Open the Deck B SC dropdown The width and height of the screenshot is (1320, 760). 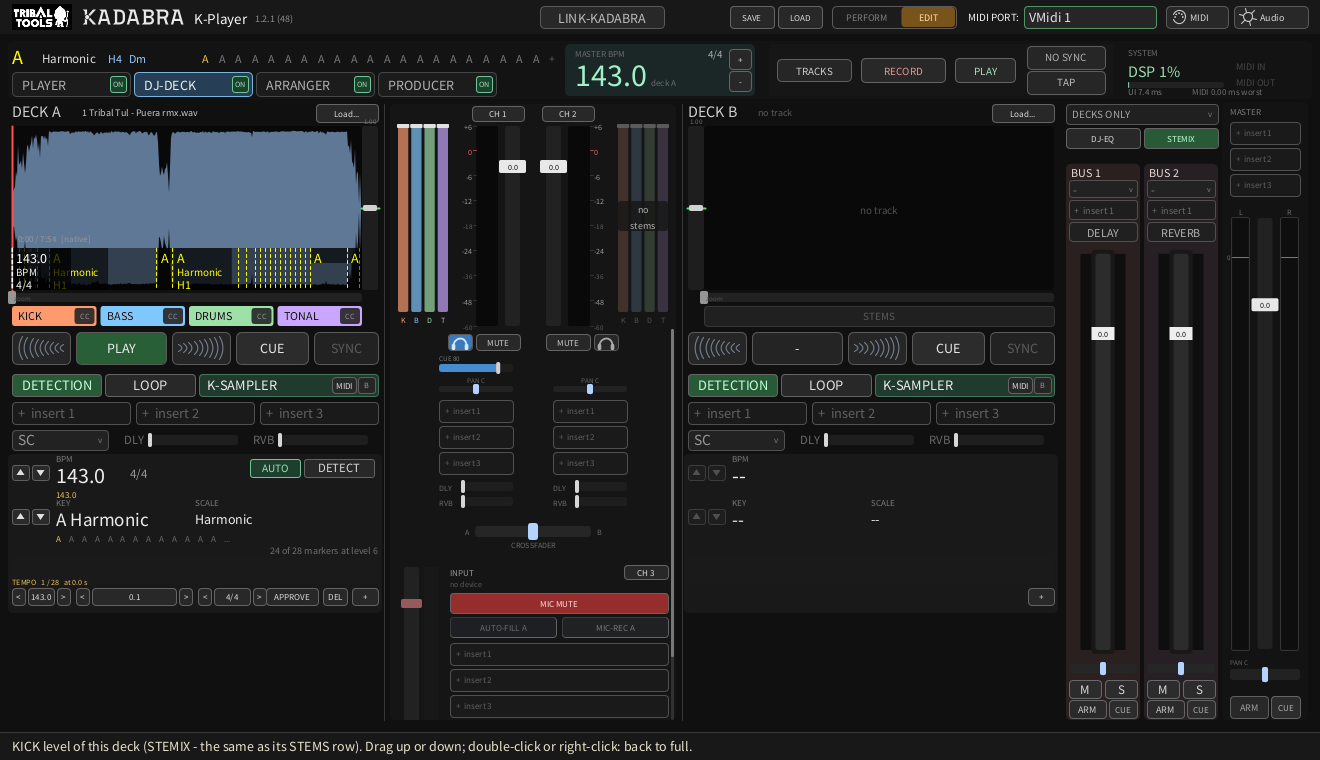pos(736,440)
